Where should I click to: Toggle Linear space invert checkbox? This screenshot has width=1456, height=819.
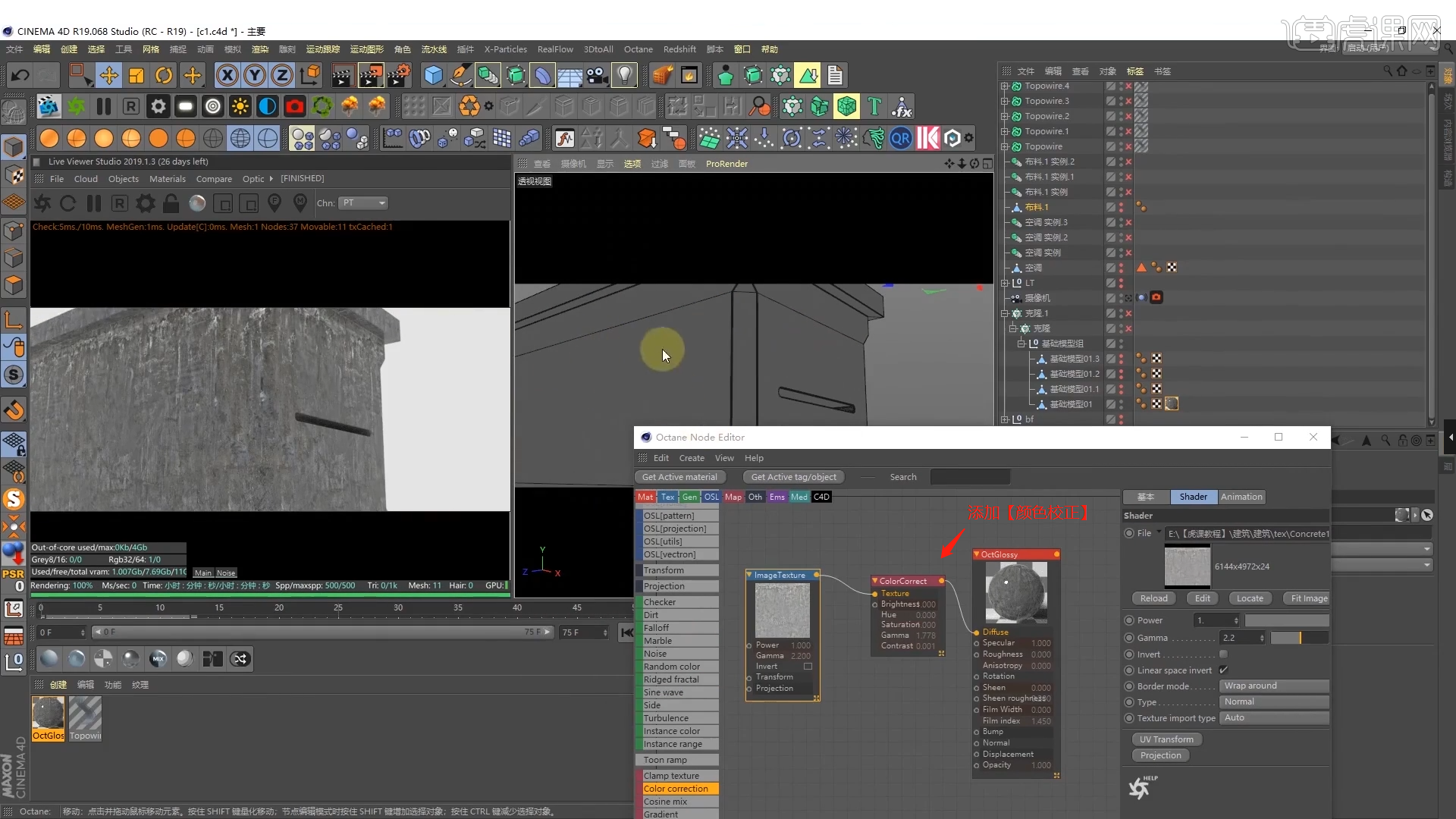point(1223,670)
